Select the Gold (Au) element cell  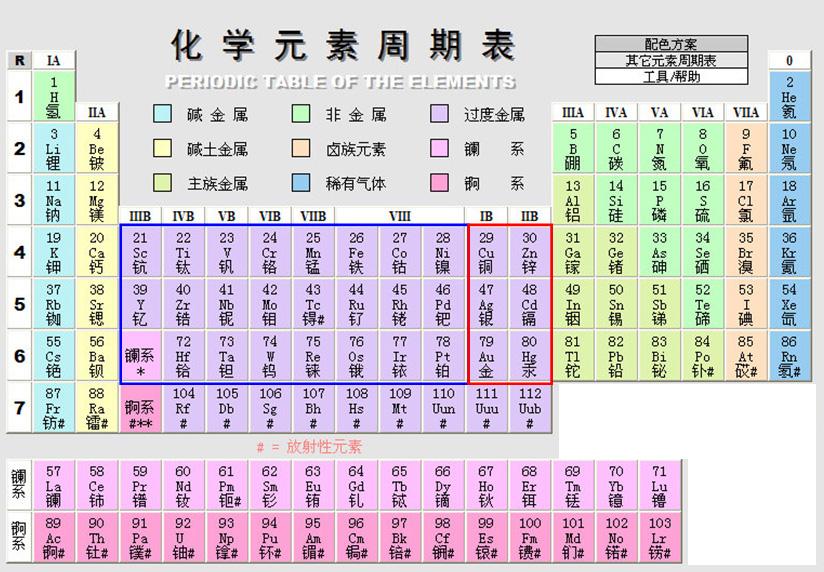click(486, 356)
